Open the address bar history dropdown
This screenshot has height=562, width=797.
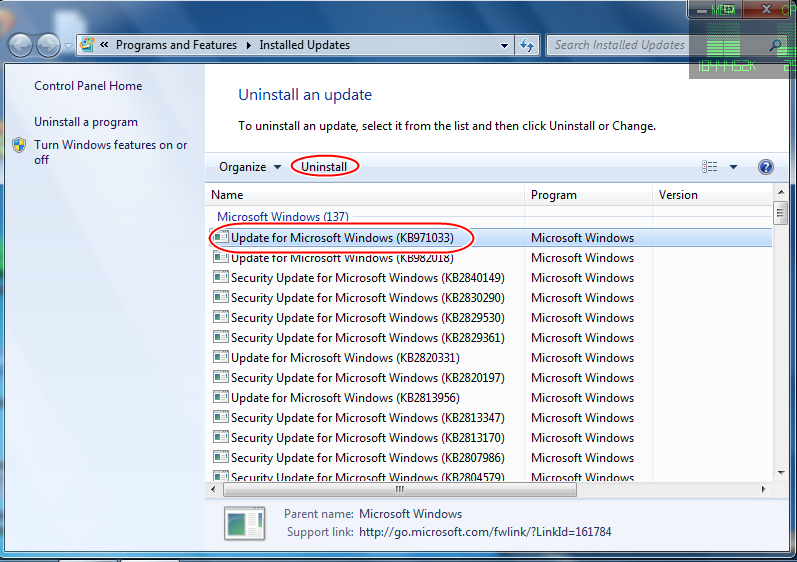504,45
